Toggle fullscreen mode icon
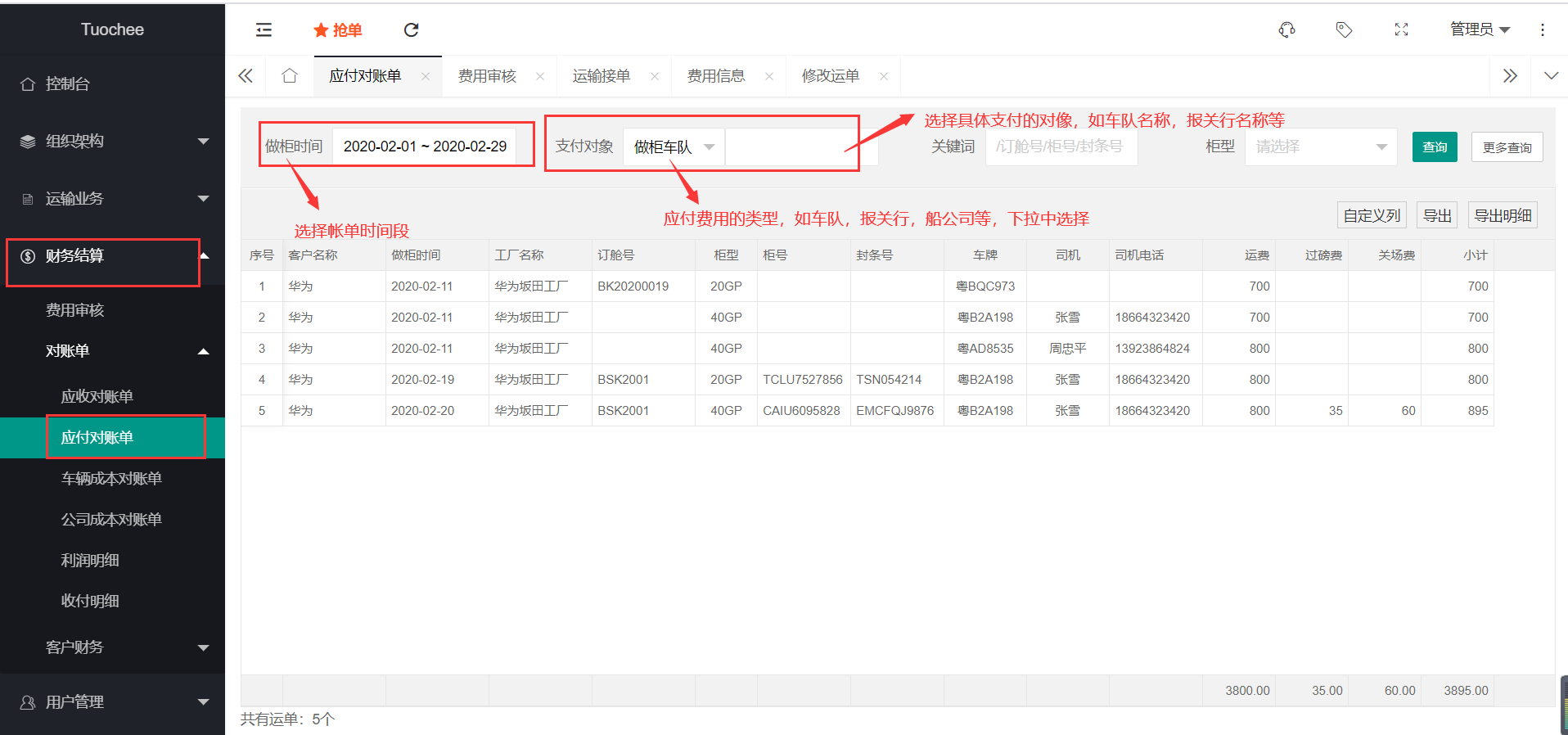The image size is (1568, 735). click(x=1401, y=30)
